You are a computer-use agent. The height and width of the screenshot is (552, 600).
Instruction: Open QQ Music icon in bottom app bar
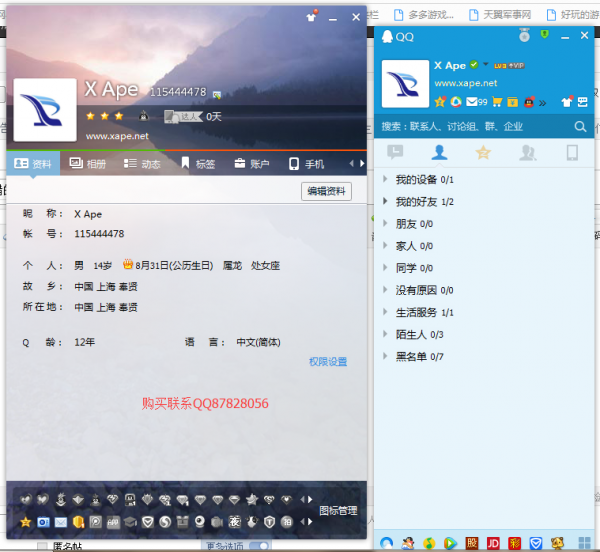point(429,543)
